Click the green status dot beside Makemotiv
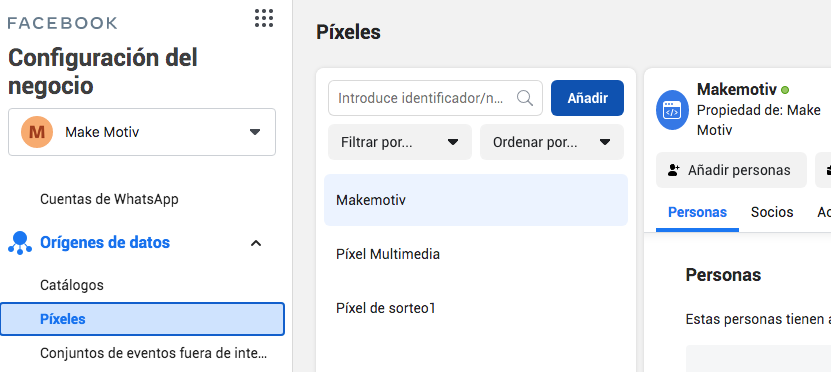 pos(785,90)
